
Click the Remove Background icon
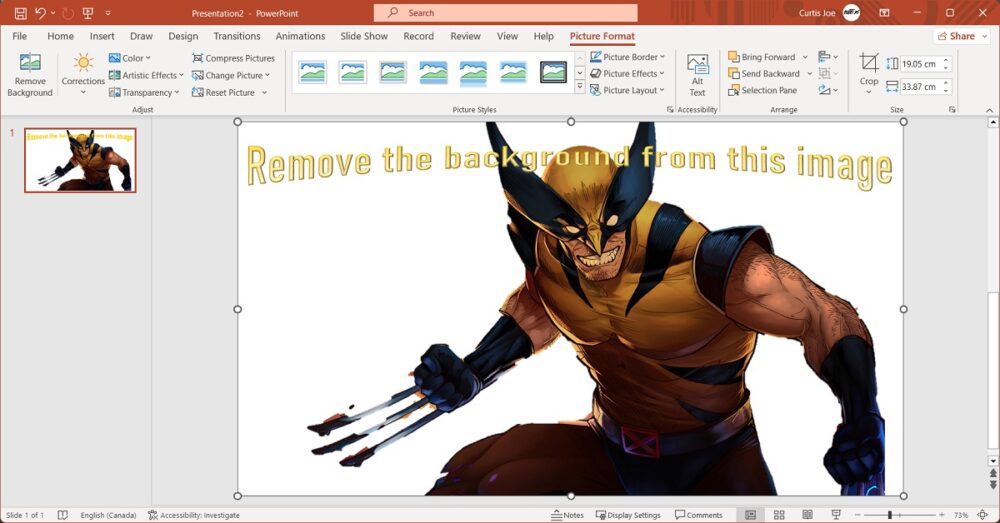point(29,66)
